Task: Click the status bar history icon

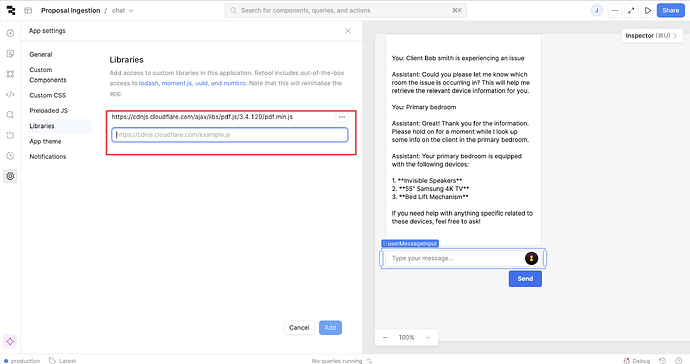Action: click(x=662, y=360)
